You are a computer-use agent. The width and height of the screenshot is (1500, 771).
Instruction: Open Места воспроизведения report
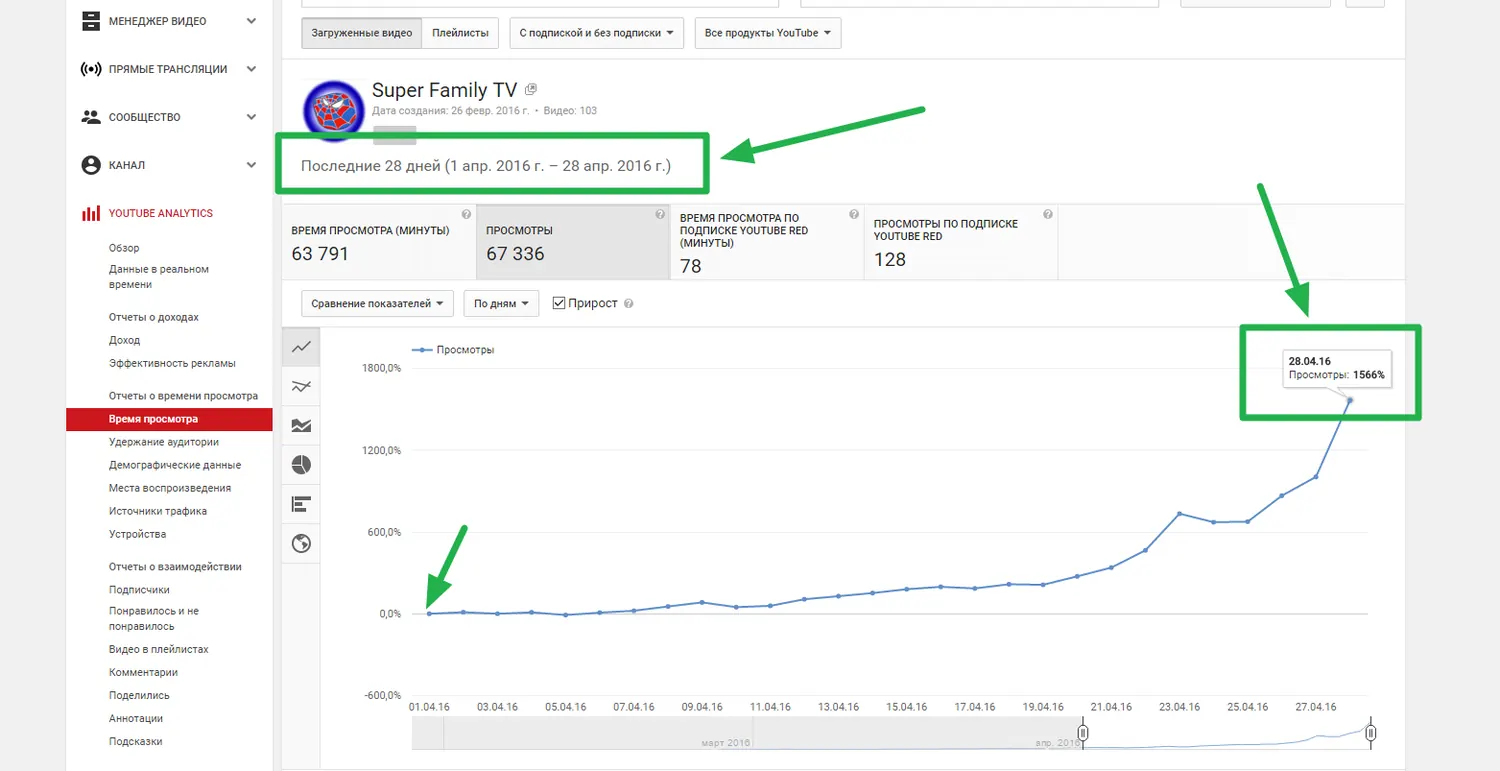pos(170,488)
